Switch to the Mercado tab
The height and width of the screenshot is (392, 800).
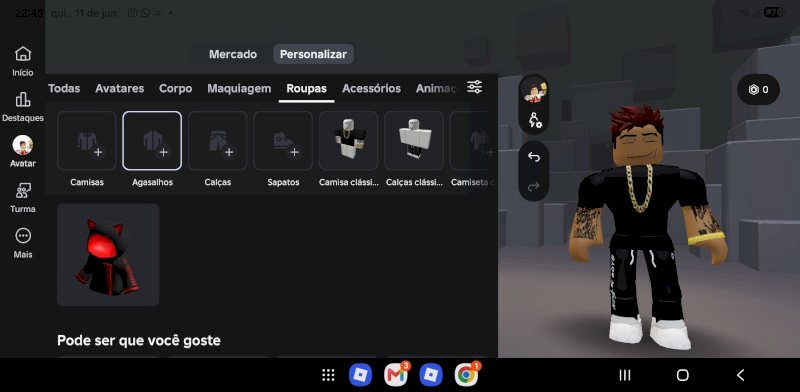[233, 54]
